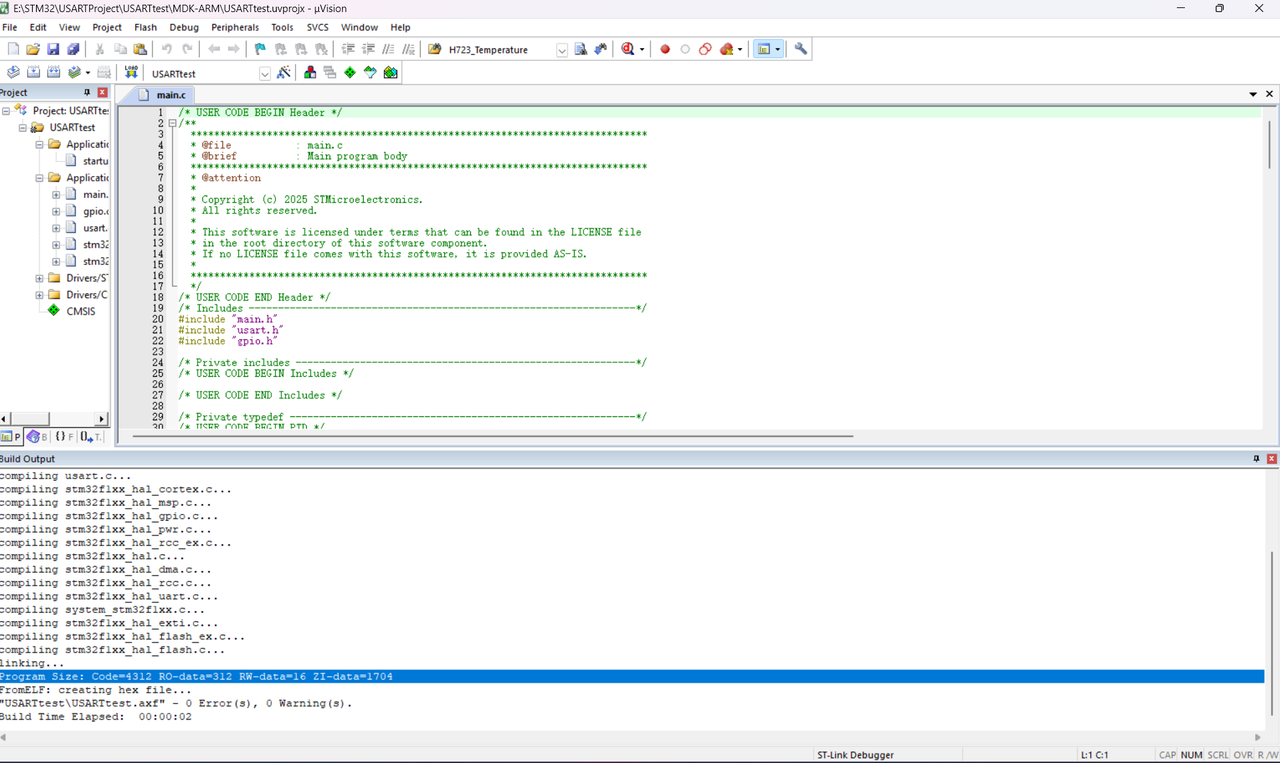Expand the main.c node in project tree
This screenshot has height=763, width=1280.
click(57, 195)
